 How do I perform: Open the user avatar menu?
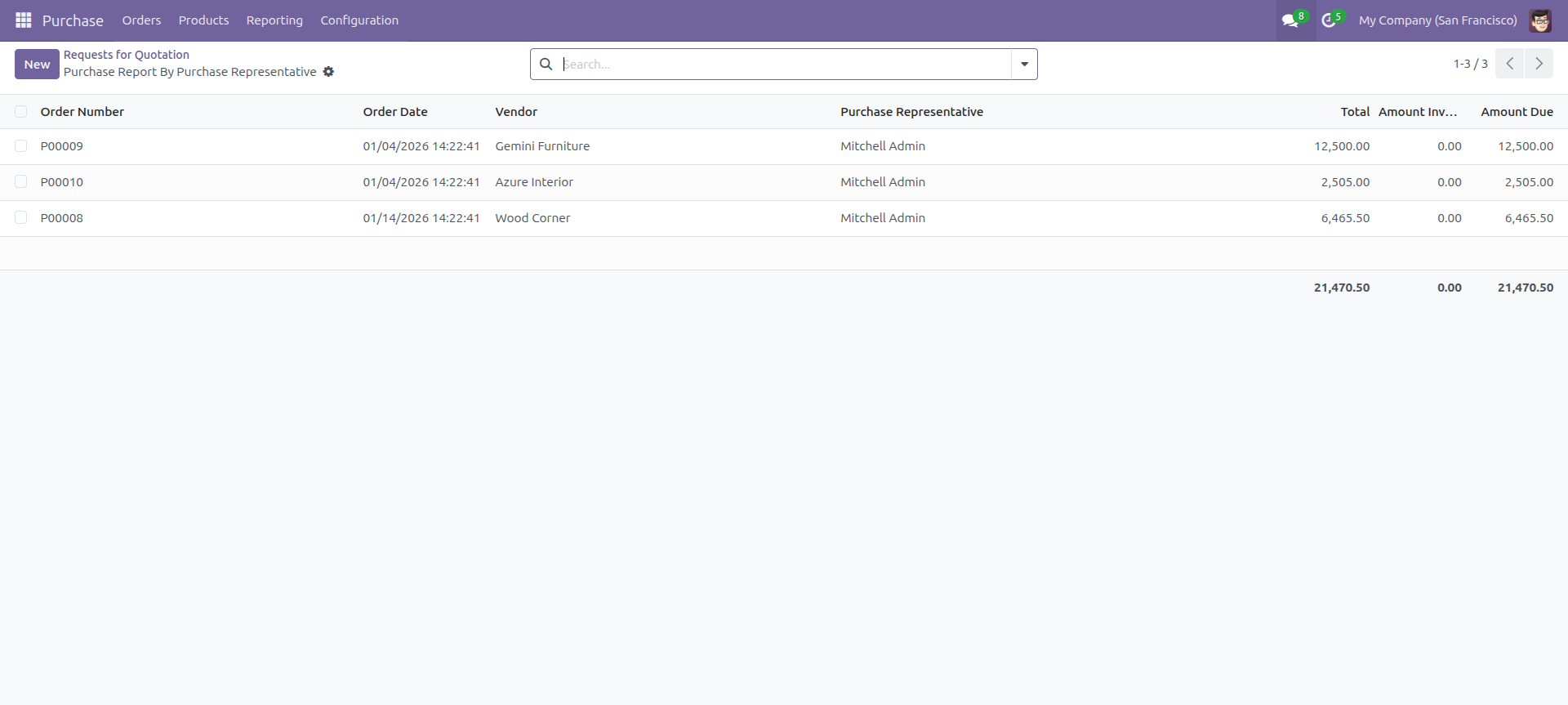pyautogui.click(x=1540, y=20)
